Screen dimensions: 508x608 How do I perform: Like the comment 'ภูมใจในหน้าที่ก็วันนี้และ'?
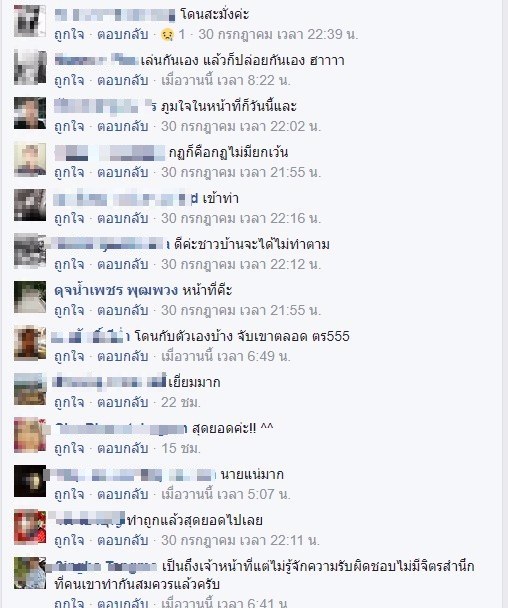coord(69,126)
